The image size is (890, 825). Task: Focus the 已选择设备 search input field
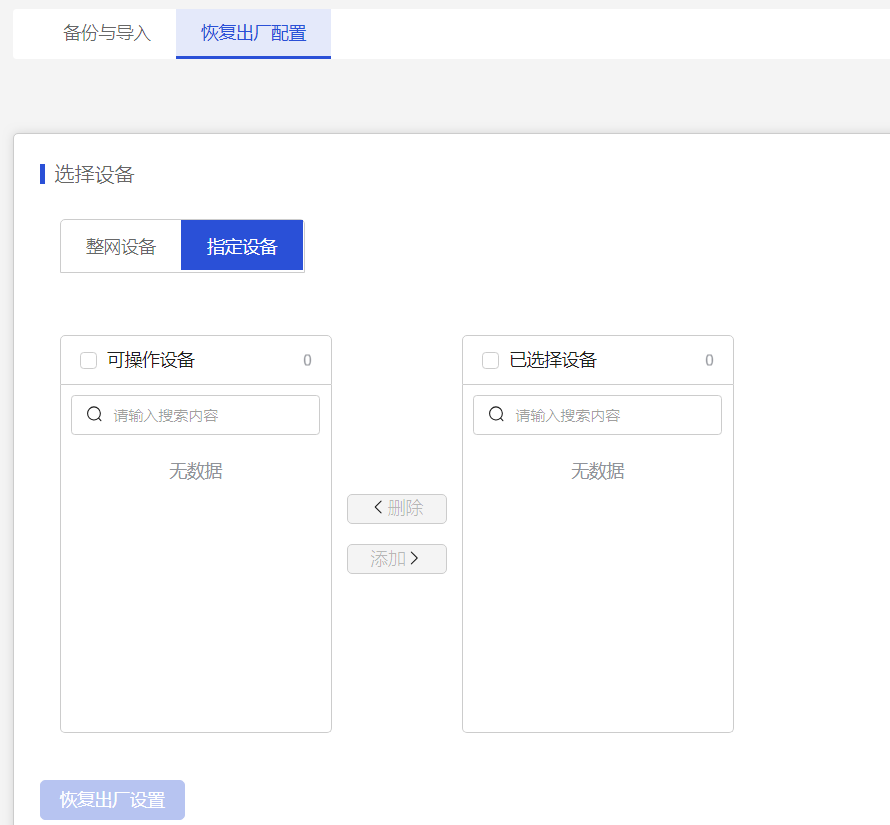(x=612, y=415)
